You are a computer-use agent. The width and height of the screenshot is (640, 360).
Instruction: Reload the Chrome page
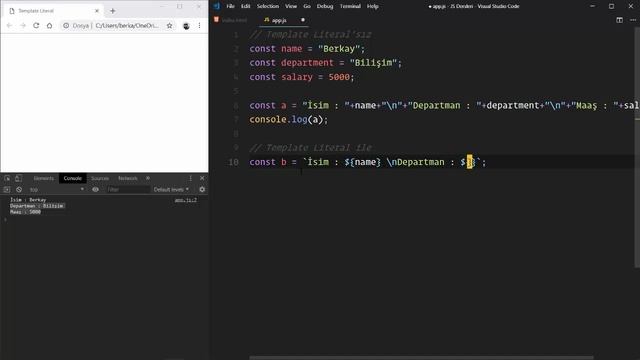[x=36, y=25]
